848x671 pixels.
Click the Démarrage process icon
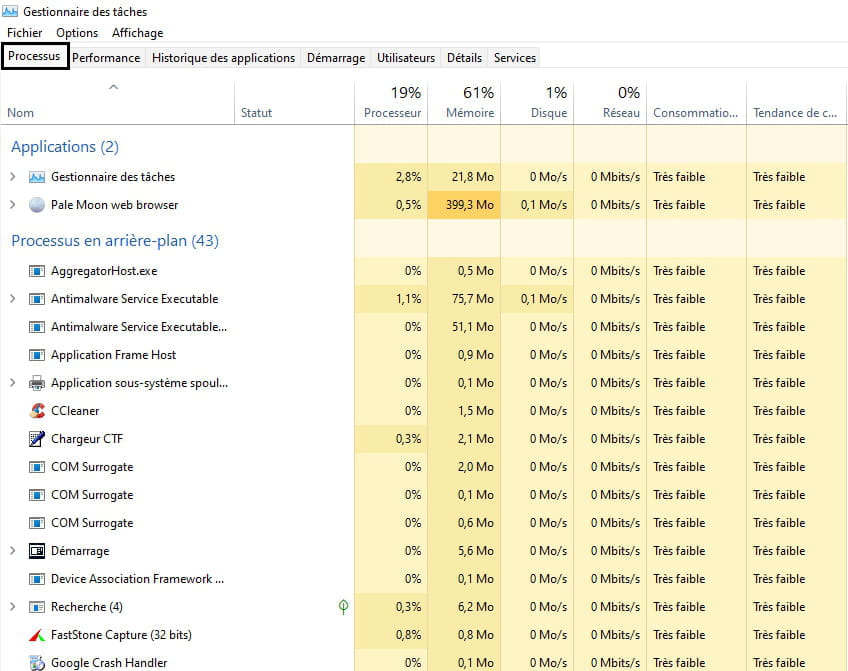point(37,551)
